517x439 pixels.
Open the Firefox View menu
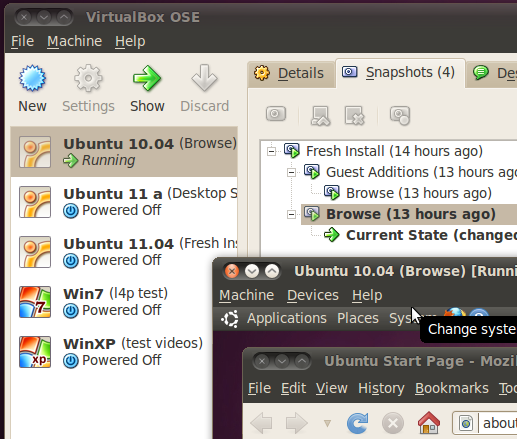click(x=332, y=388)
